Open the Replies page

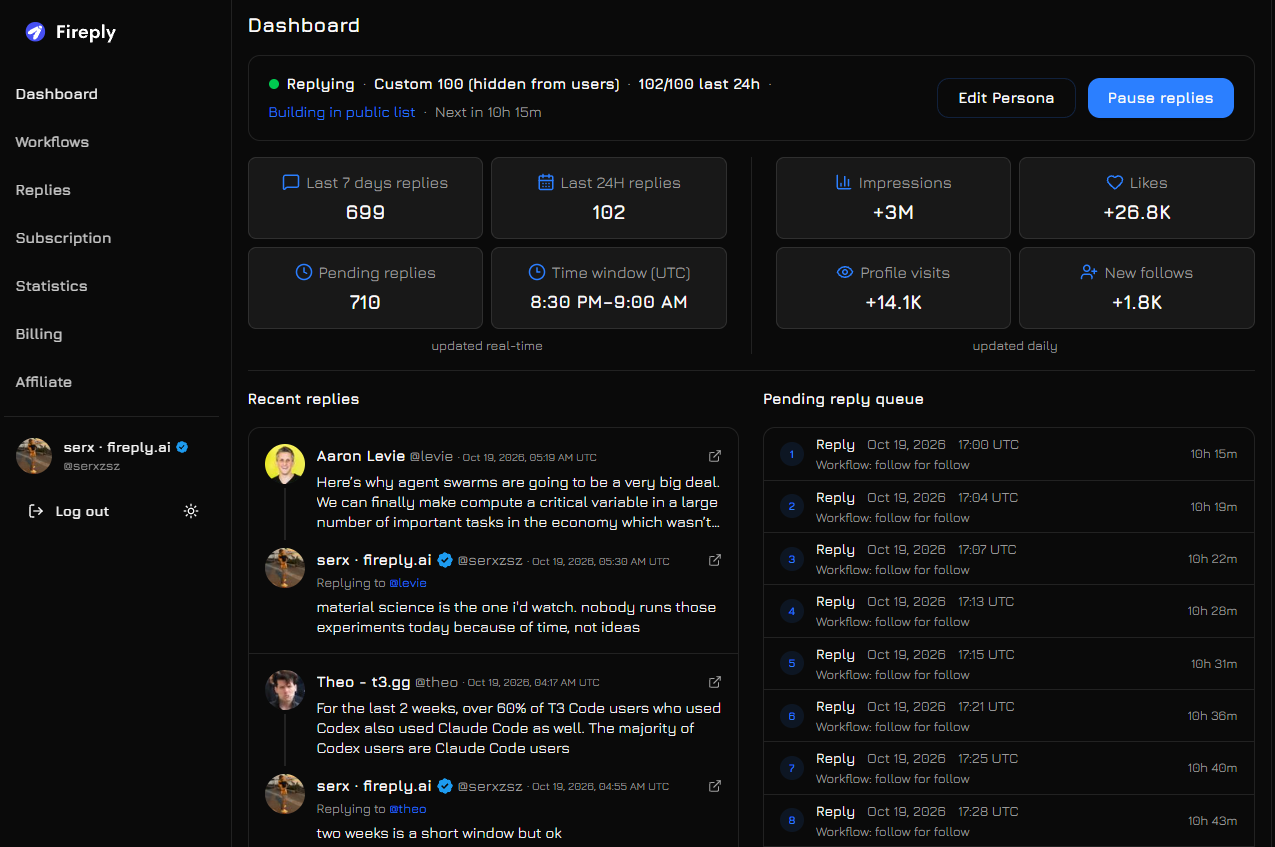click(x=43, y=190)
